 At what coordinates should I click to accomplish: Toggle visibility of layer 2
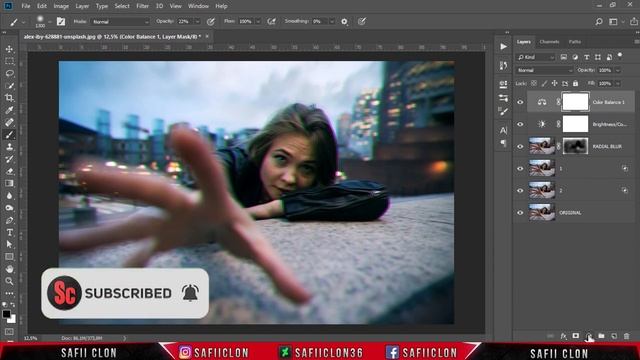(x=520, y=190)
